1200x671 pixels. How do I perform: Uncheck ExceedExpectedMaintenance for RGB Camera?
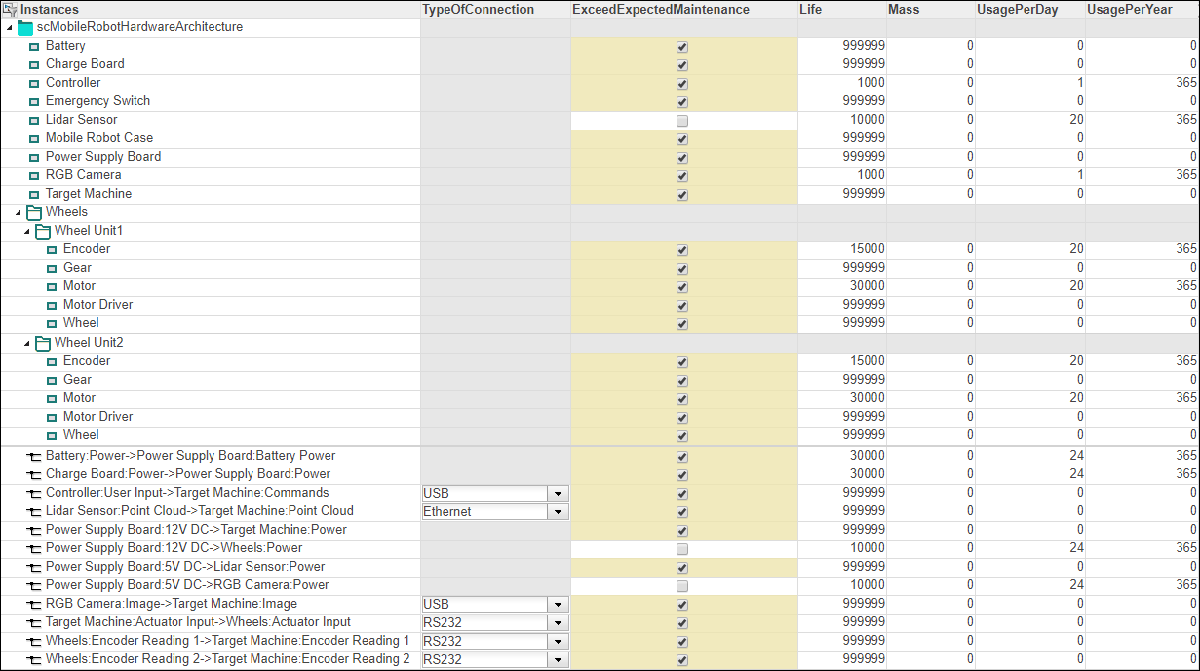click(x=682, y=176)
